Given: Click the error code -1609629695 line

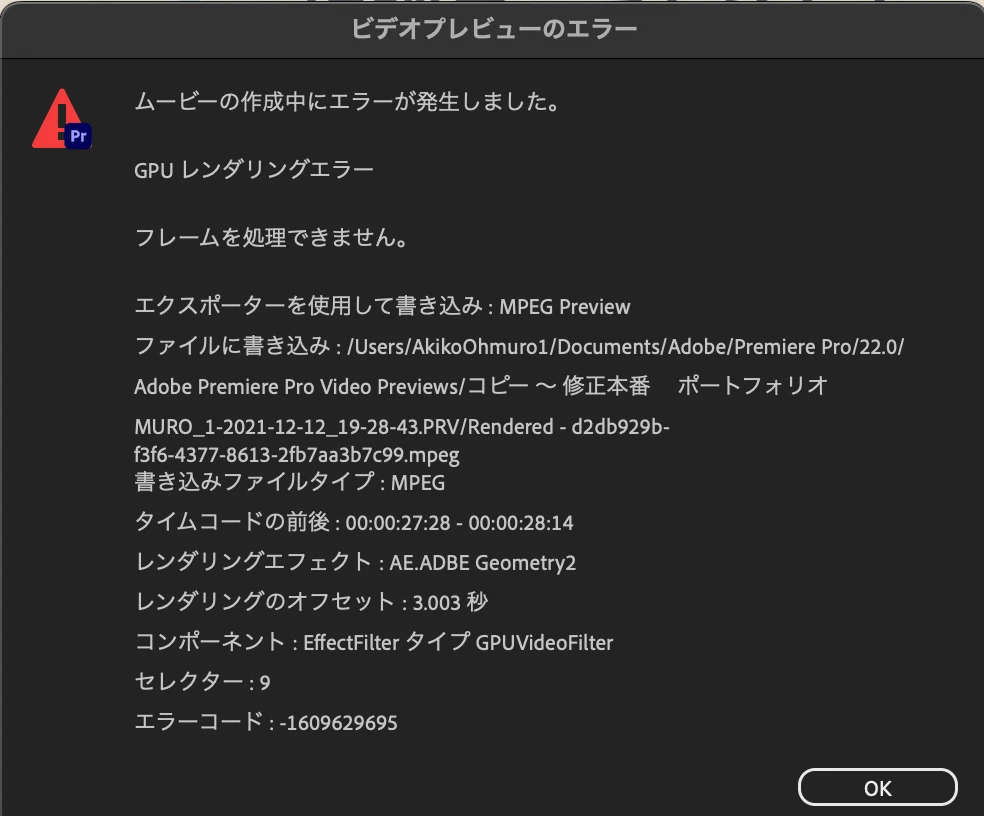Looking at the screenshot, I should point(266,722).
